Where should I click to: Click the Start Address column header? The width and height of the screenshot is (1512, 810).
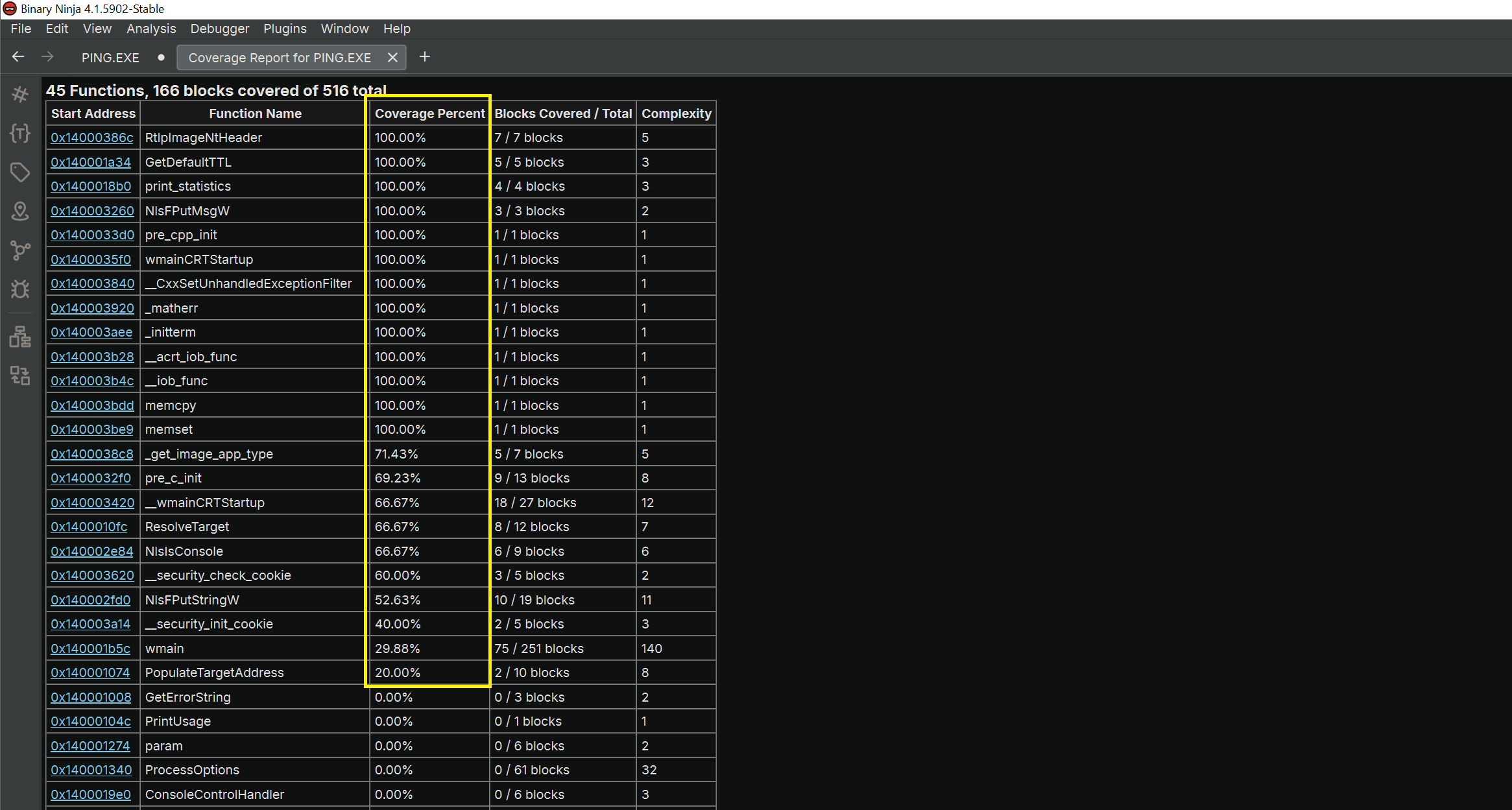tap(93, 113)
